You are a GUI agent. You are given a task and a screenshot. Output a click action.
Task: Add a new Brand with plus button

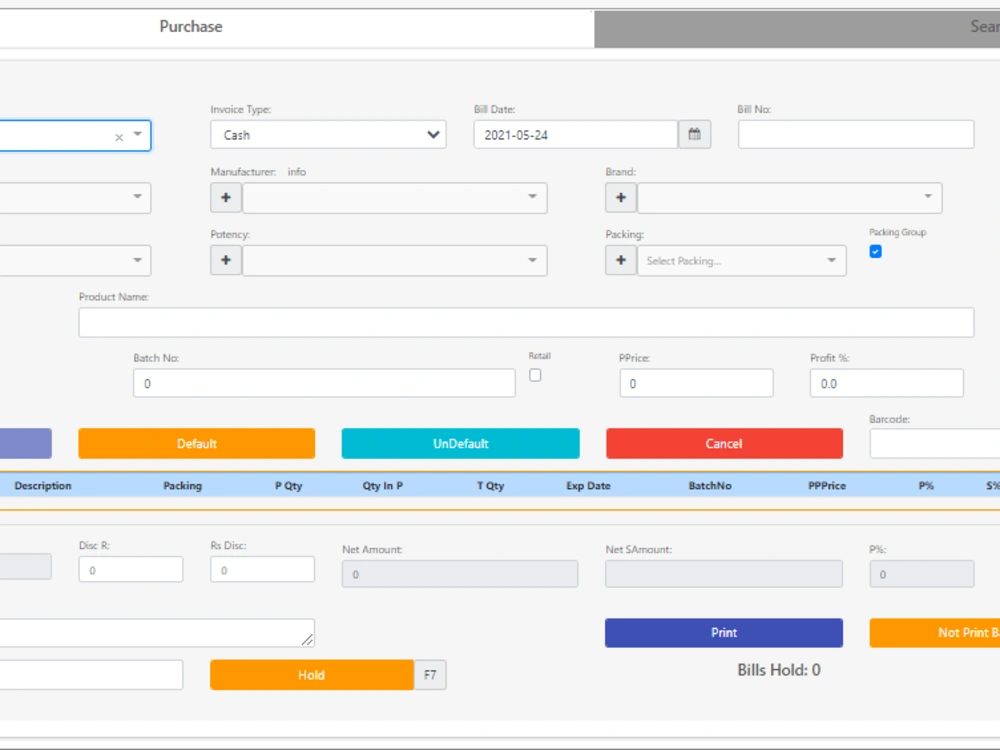(x=621, y=198)
